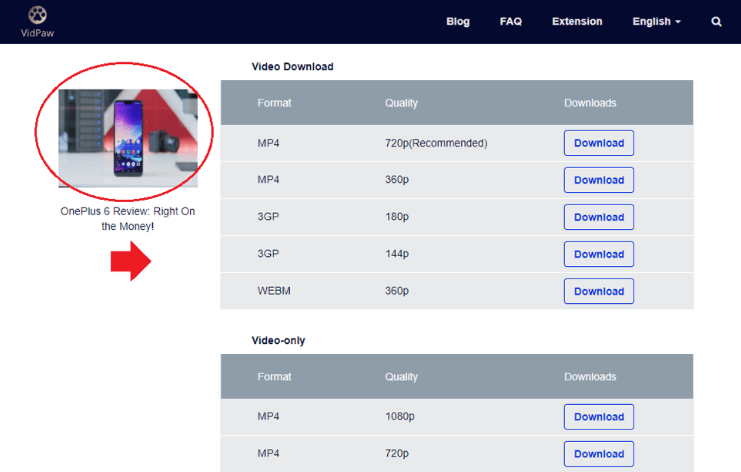Screen dimensions: 741x472
Task: Expand the English language dropdown
Action: point(656,21)
